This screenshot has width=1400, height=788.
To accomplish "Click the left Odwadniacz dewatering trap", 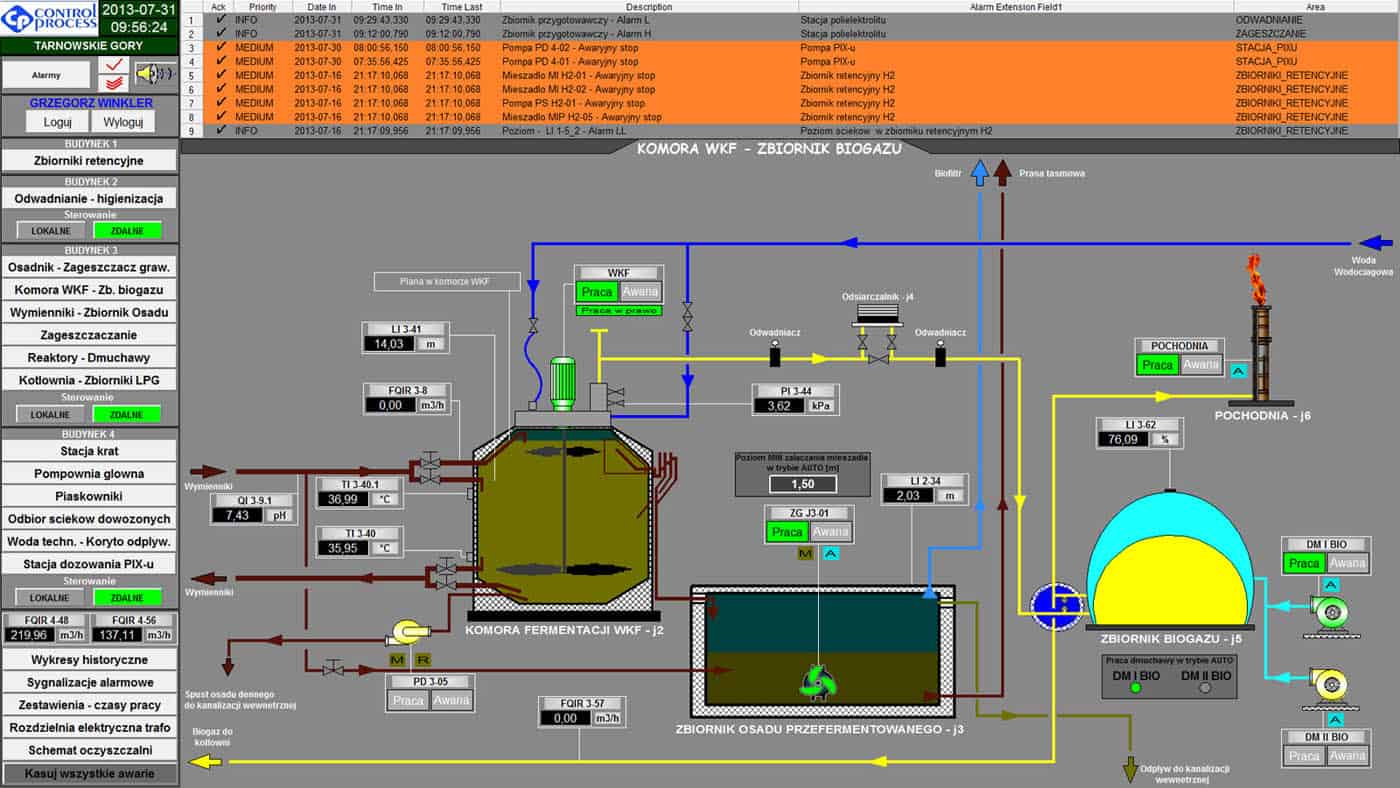I will (x=775, y=354).
